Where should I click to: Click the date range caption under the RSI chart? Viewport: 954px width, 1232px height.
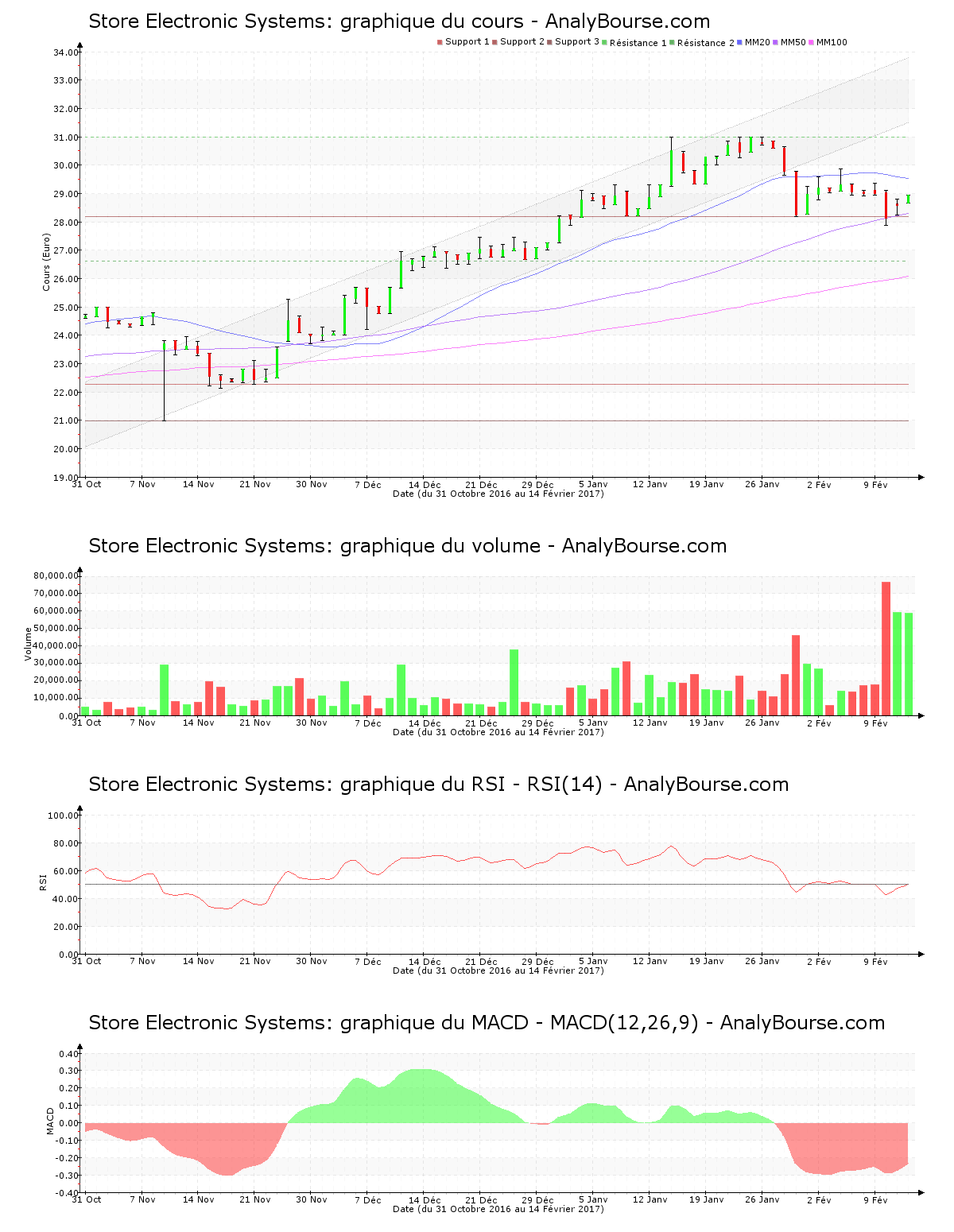498,970
